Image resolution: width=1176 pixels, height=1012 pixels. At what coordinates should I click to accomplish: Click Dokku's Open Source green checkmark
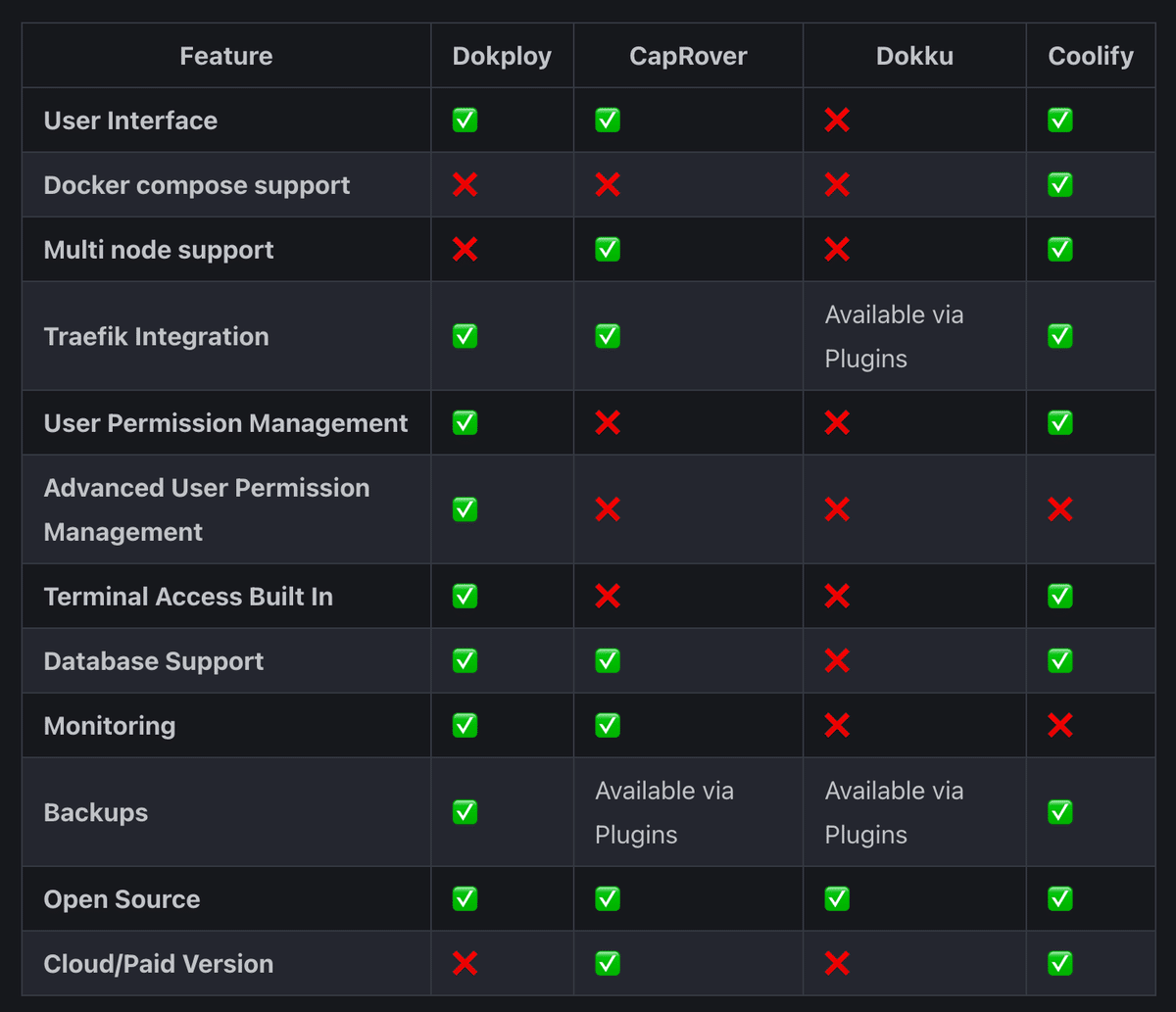tap(837, 899)
